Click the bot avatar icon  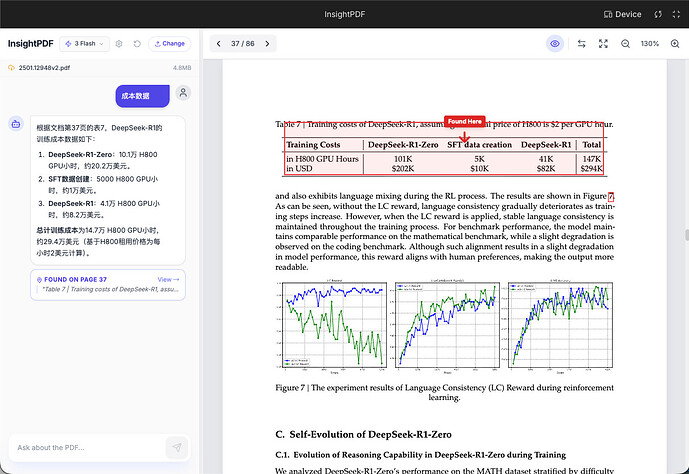[x=16, y=124]
